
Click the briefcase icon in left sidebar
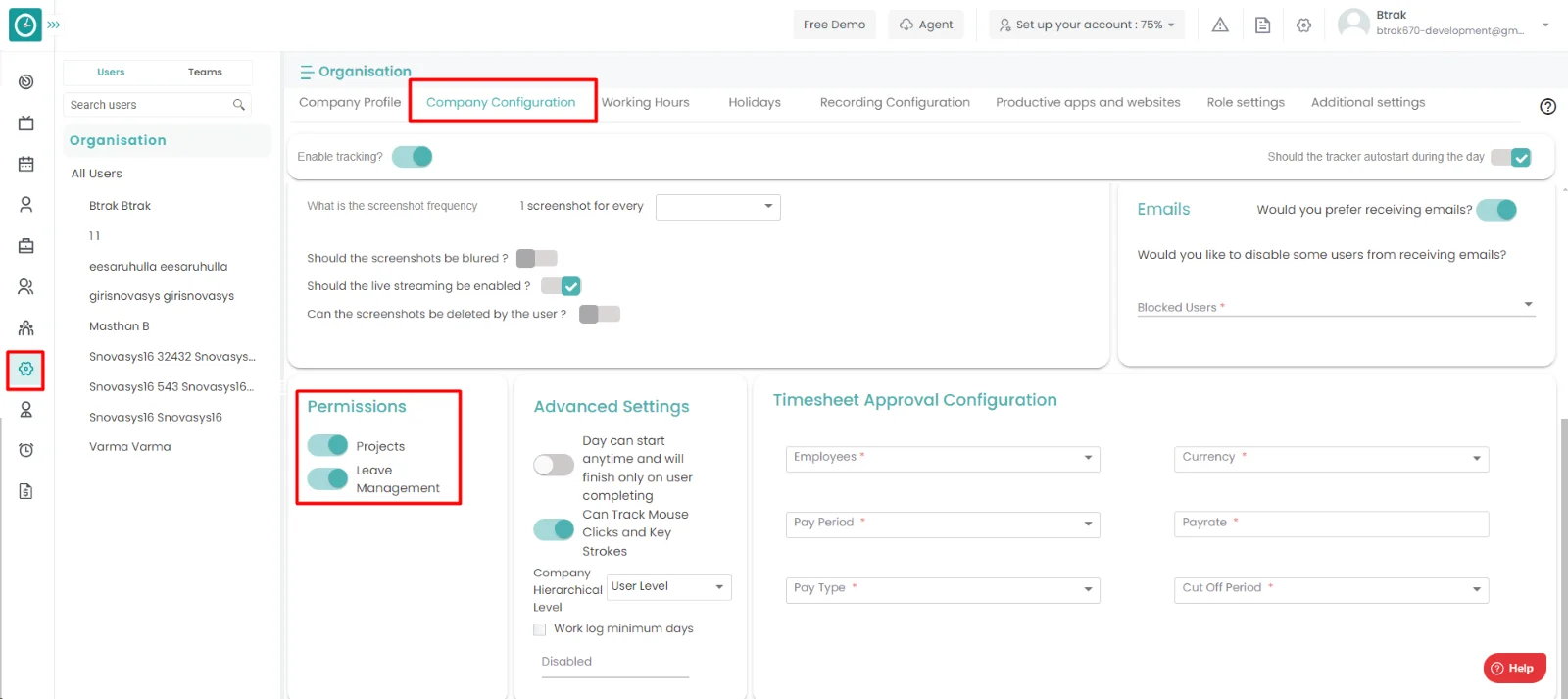[x=26, y=246]
